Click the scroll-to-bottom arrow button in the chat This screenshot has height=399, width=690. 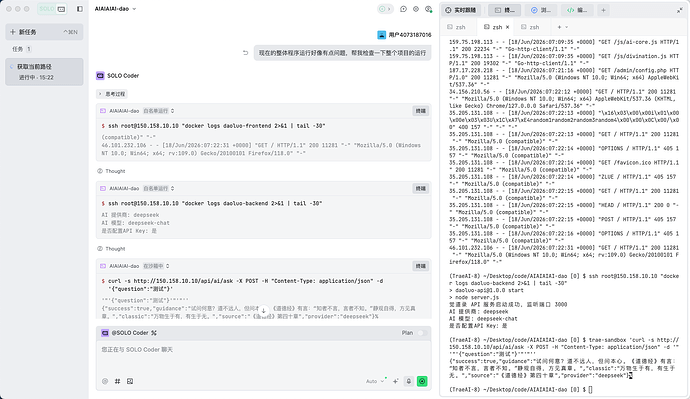pyautogui.click(x=263, y=311)
